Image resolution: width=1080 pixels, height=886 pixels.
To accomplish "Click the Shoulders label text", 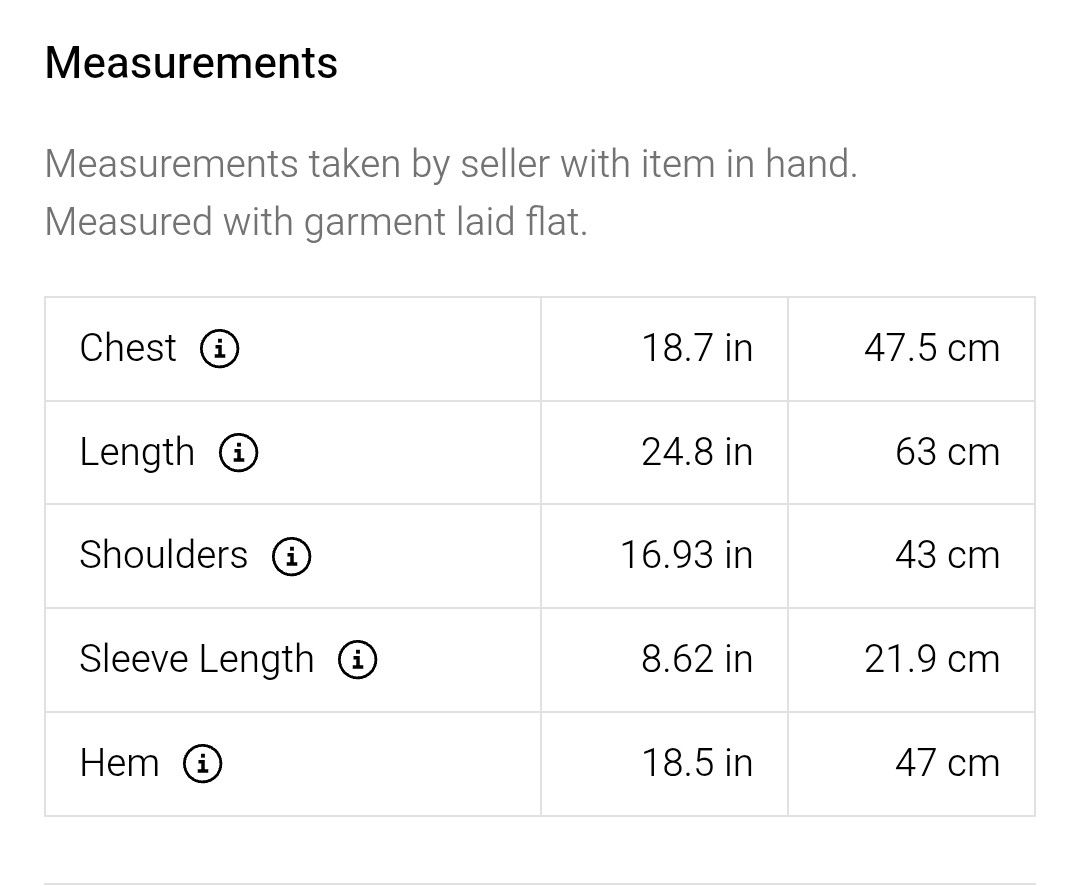I will point(163,555).
